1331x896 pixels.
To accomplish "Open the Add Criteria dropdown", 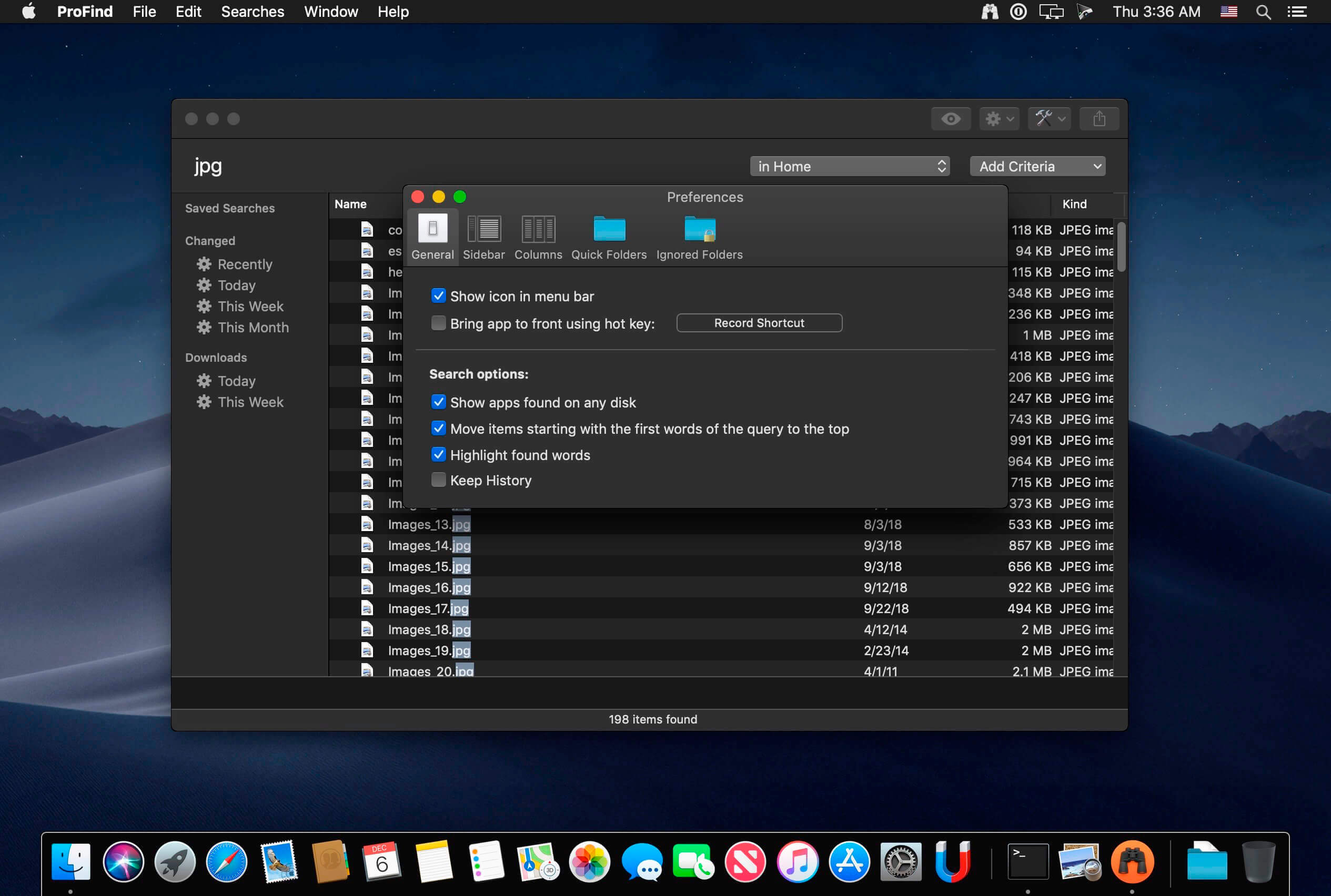I will 1036,166.
